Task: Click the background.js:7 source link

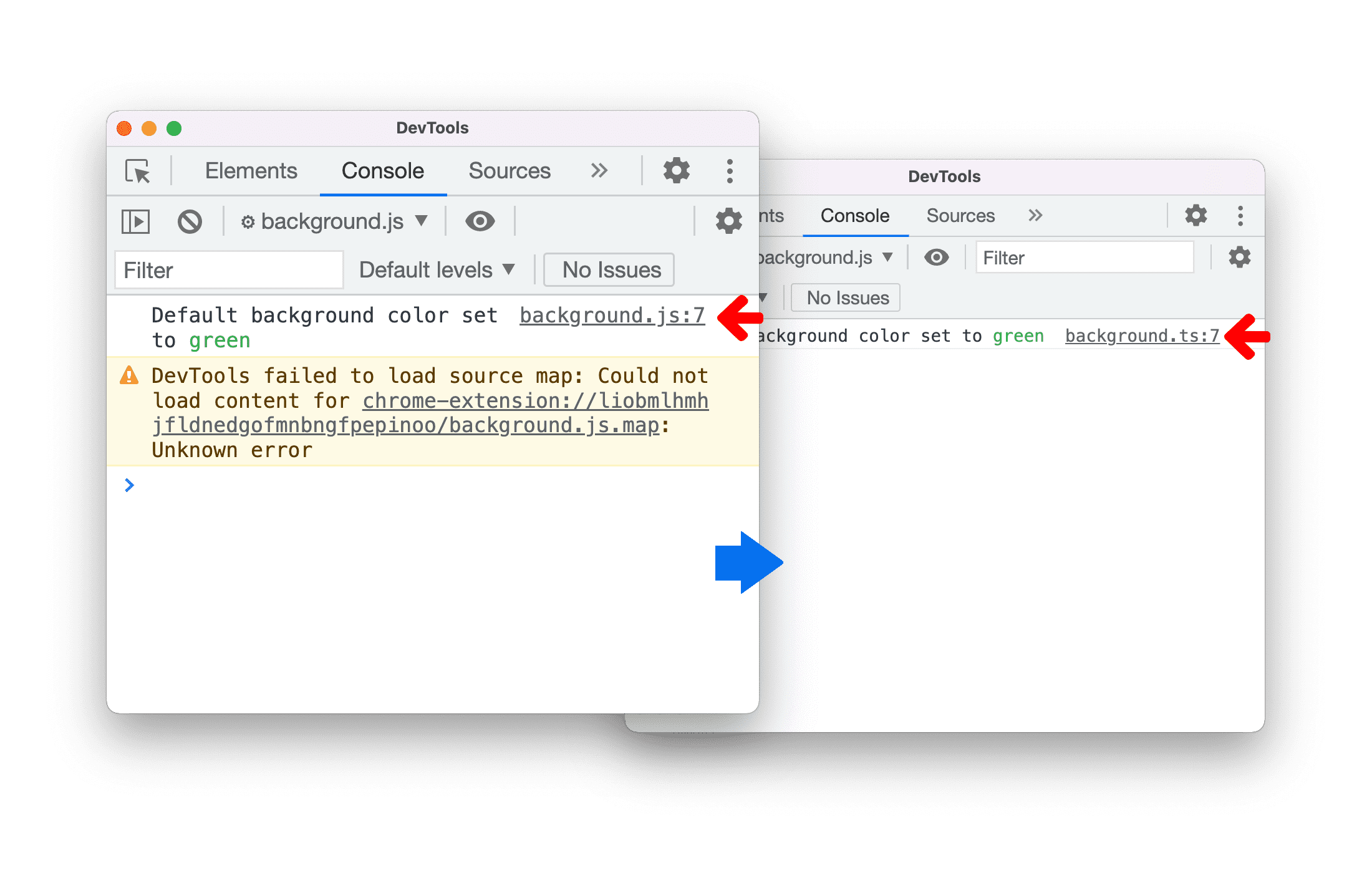Action: point(611,317)
